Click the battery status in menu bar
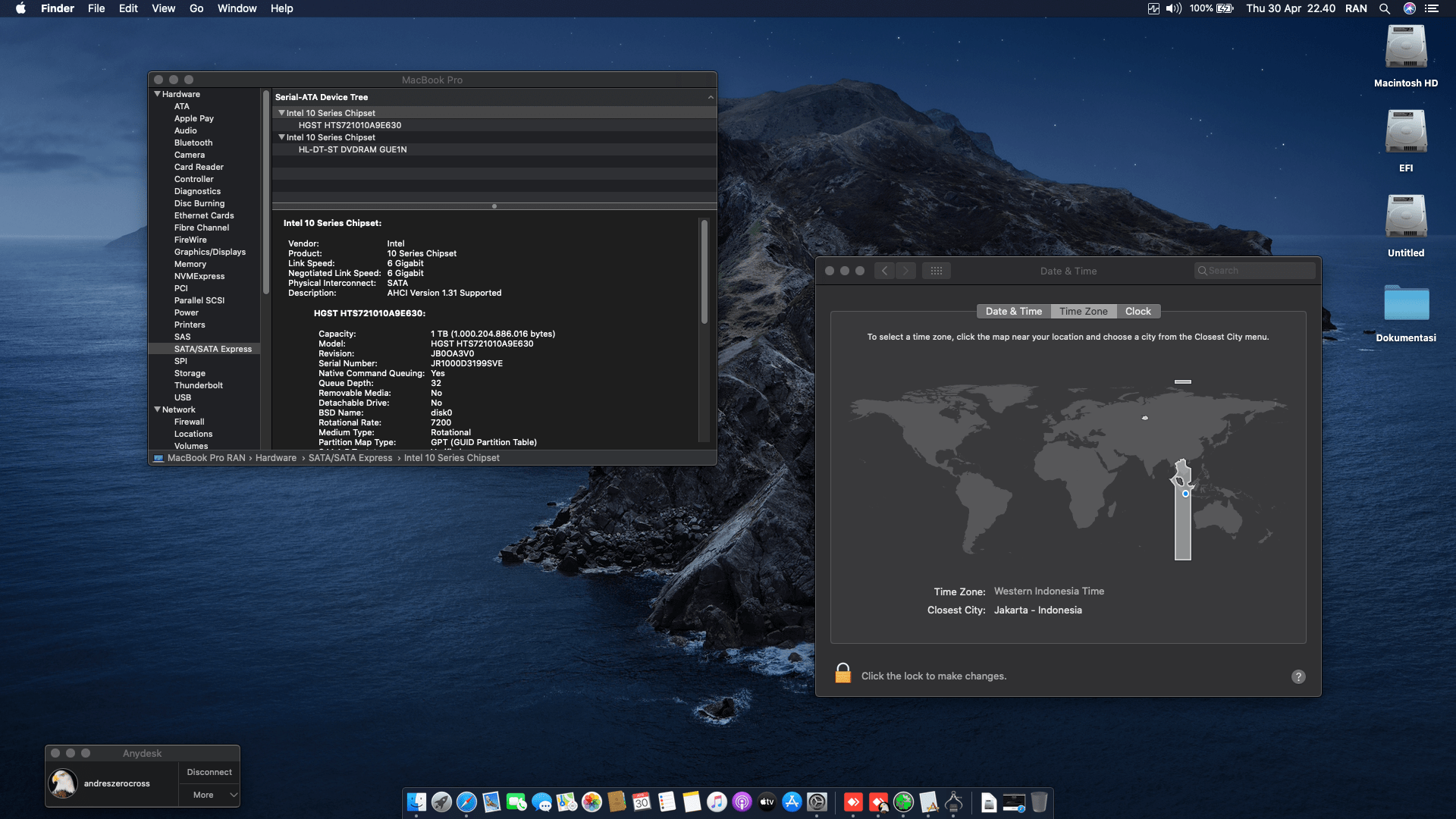The height and width of the screenshot is (819, 1456). click(x=1212, y=8)
